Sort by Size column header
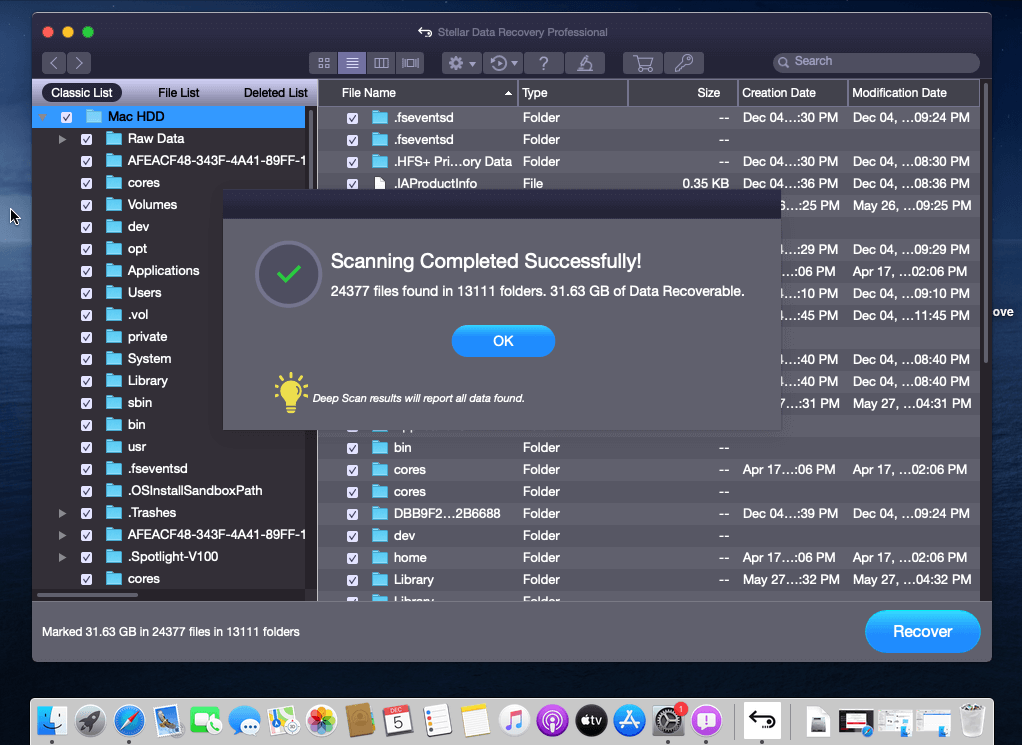Screen dimensions: 1022x745 click(682, 93)
